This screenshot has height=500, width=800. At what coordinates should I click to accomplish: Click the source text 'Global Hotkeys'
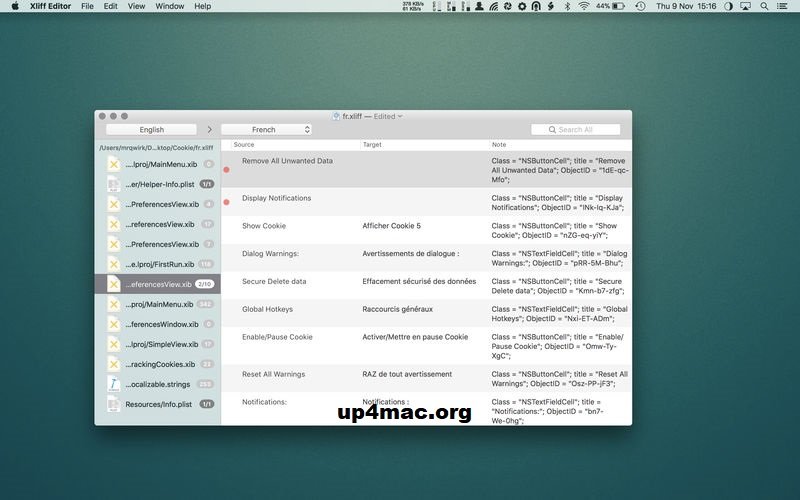coord(267,309)
